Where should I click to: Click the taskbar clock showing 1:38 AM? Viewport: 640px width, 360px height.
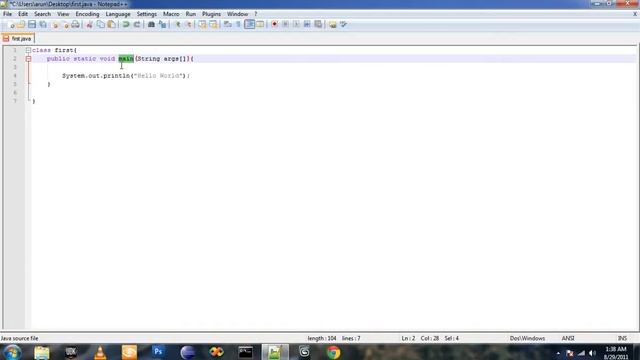[616, 353]
